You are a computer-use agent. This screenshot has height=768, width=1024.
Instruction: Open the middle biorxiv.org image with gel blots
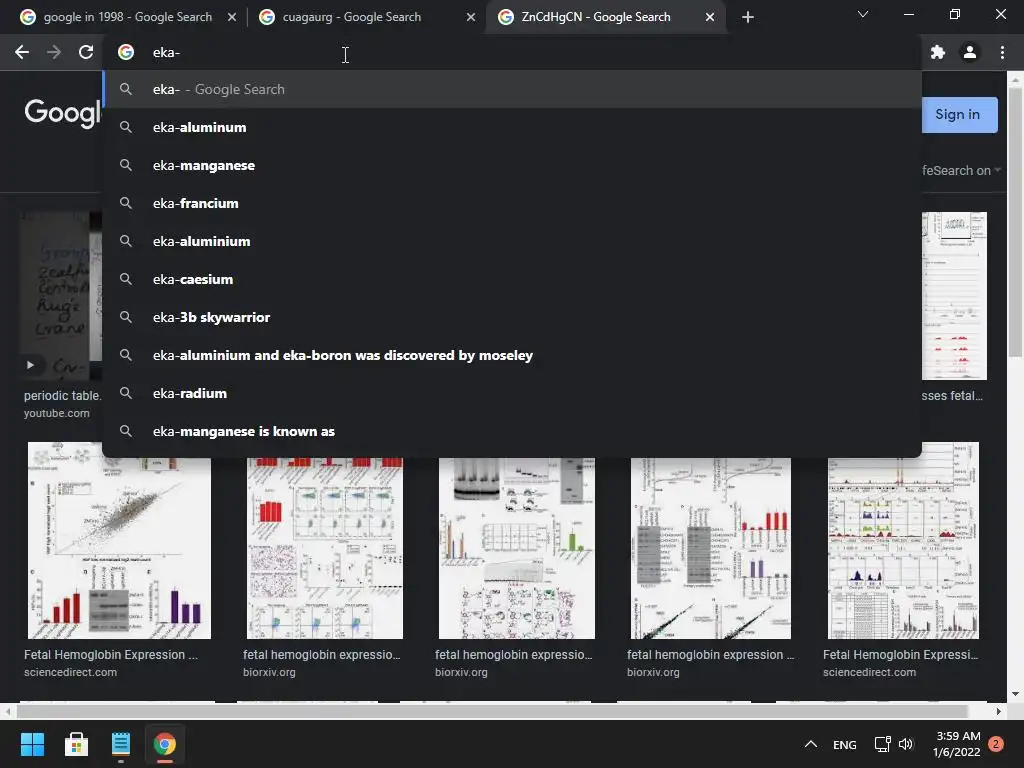click(x=517, y=548)
